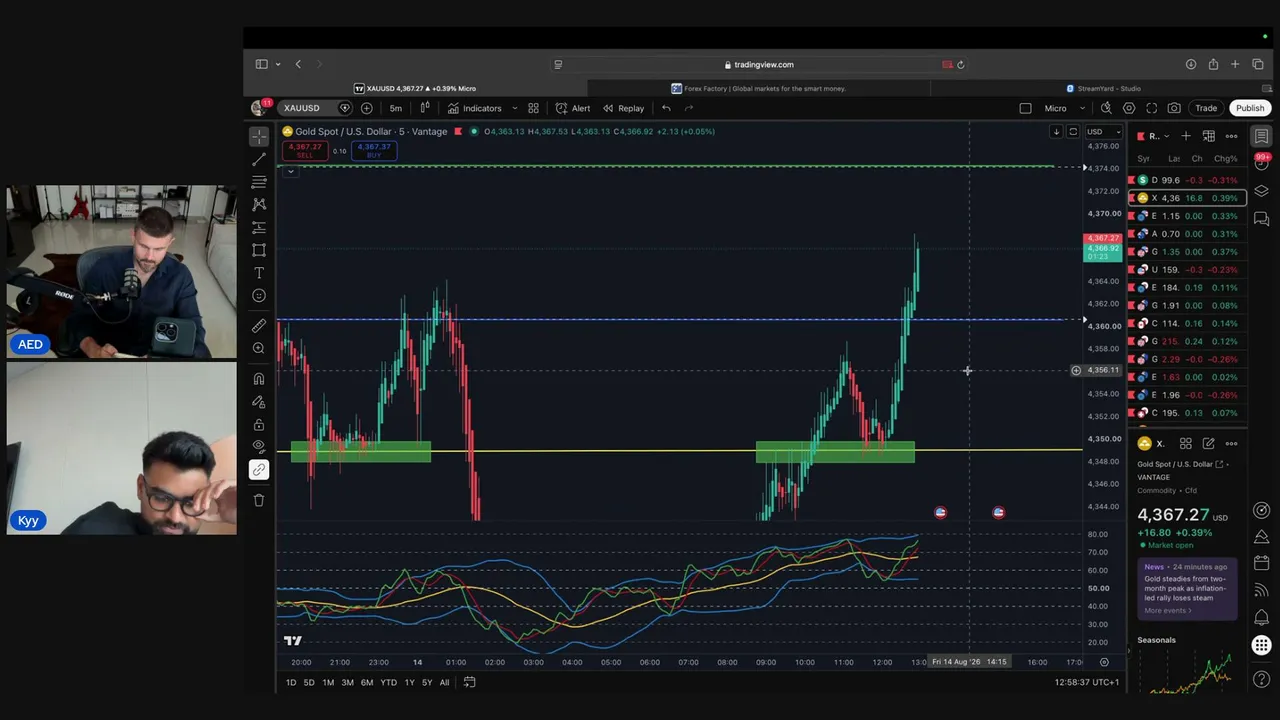Open the emoji icons tool
The image size is (1280, 720).
259,296
